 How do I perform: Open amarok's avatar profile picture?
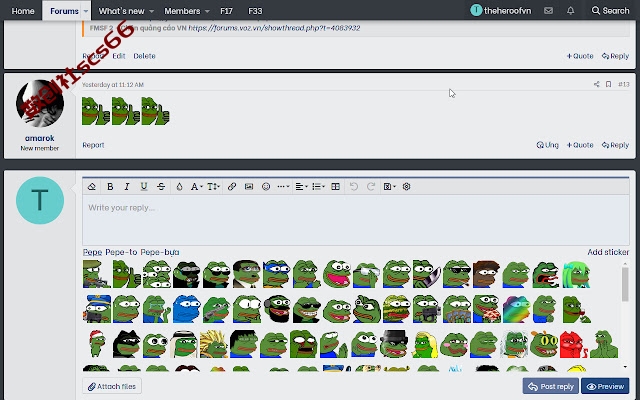40,104
